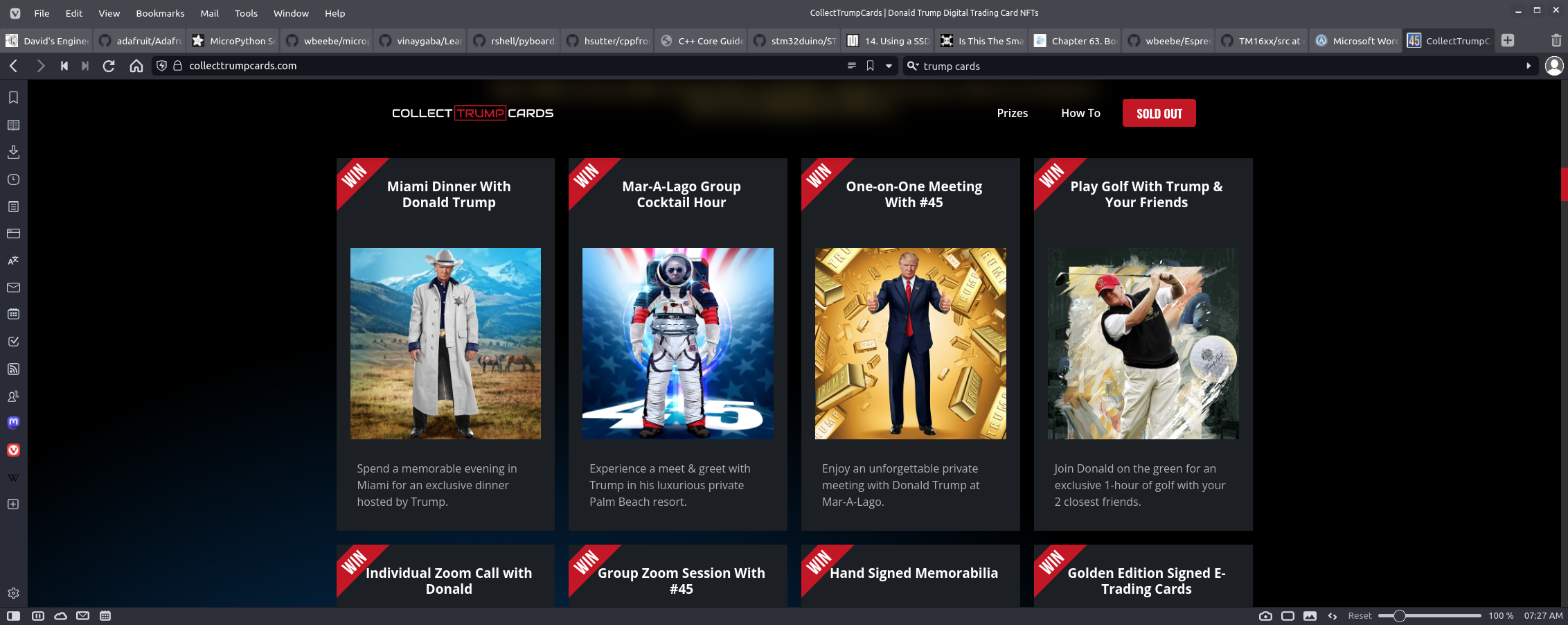Open the Mail panel in the sidebar
The image size is (1568, 625).
click(13, 288)
